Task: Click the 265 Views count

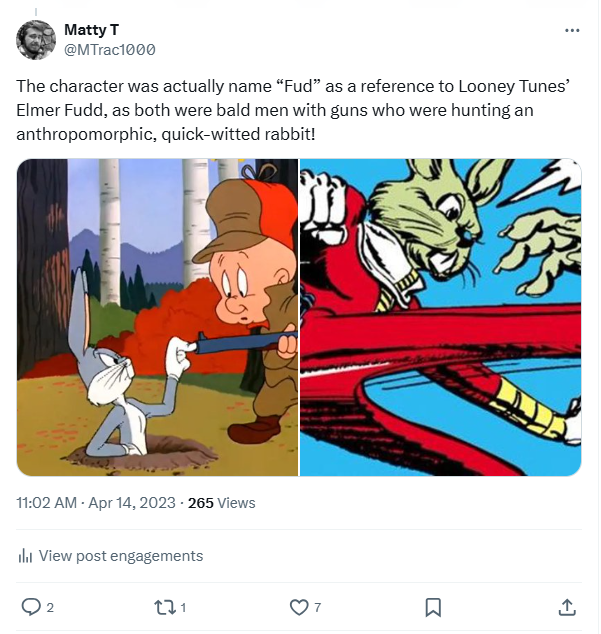Action: (x=221, y=503)
